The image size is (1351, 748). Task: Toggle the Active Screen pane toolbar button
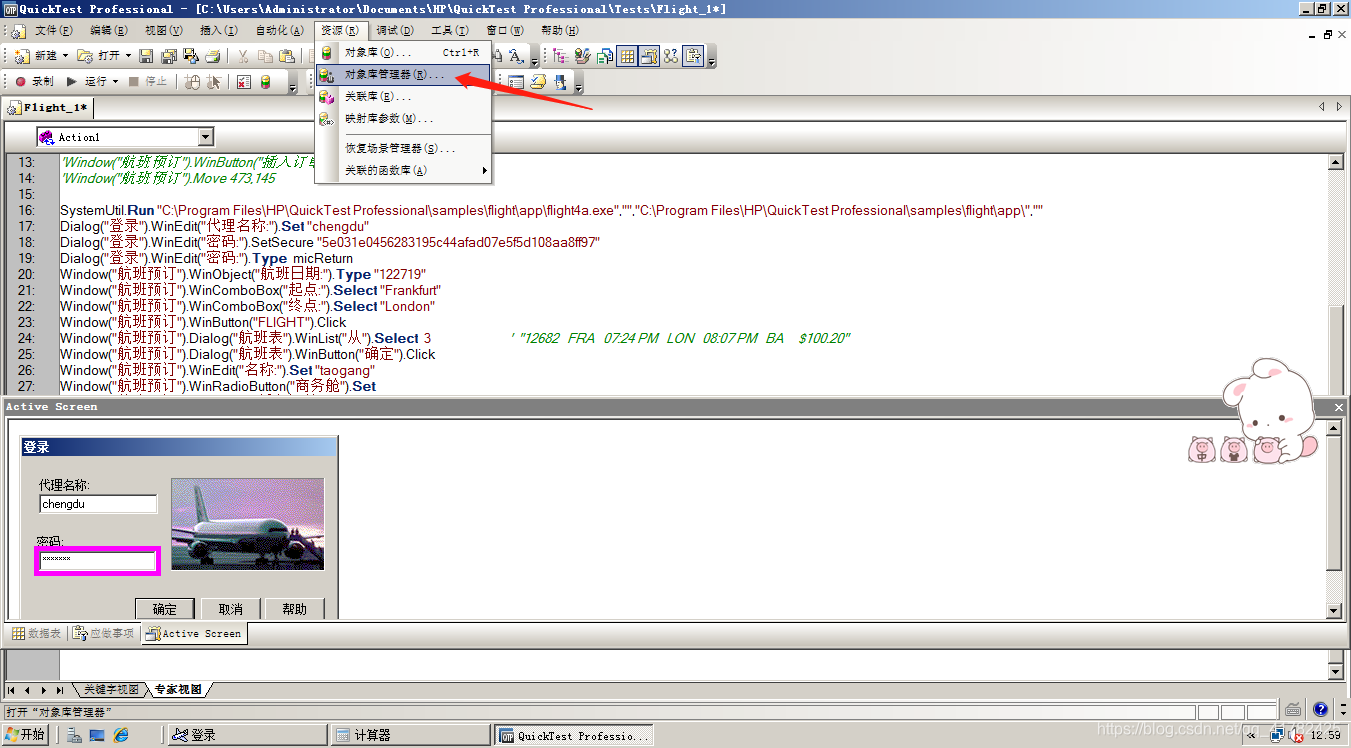[650, 56]
